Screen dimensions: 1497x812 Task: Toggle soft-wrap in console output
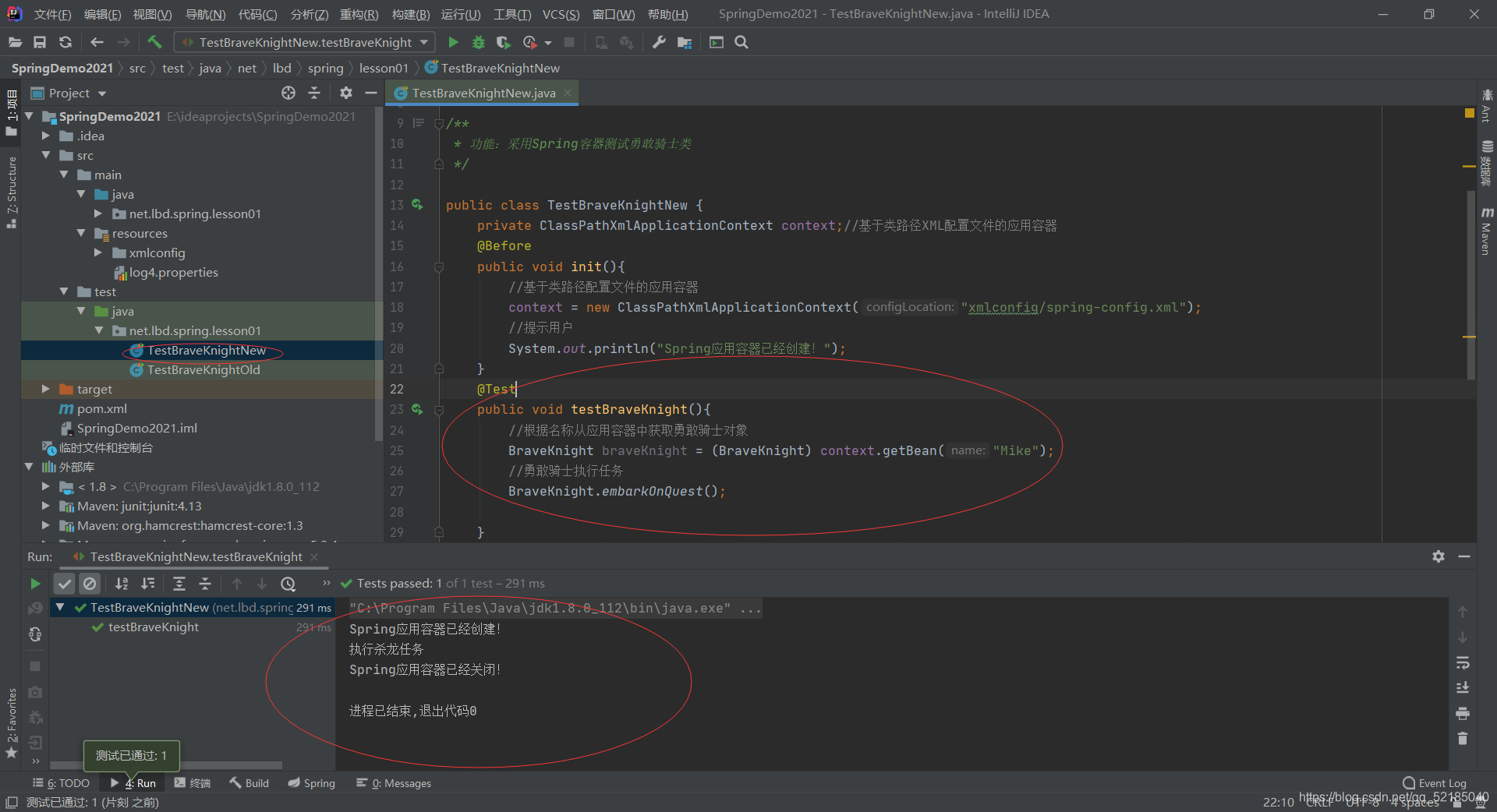pyautogui.click(x=1463, y=662)
